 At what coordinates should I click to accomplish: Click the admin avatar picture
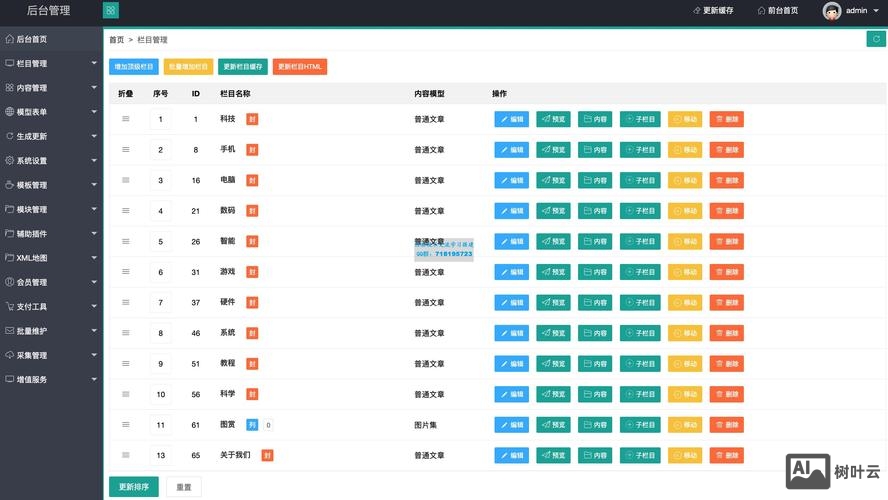pos(831,10)
